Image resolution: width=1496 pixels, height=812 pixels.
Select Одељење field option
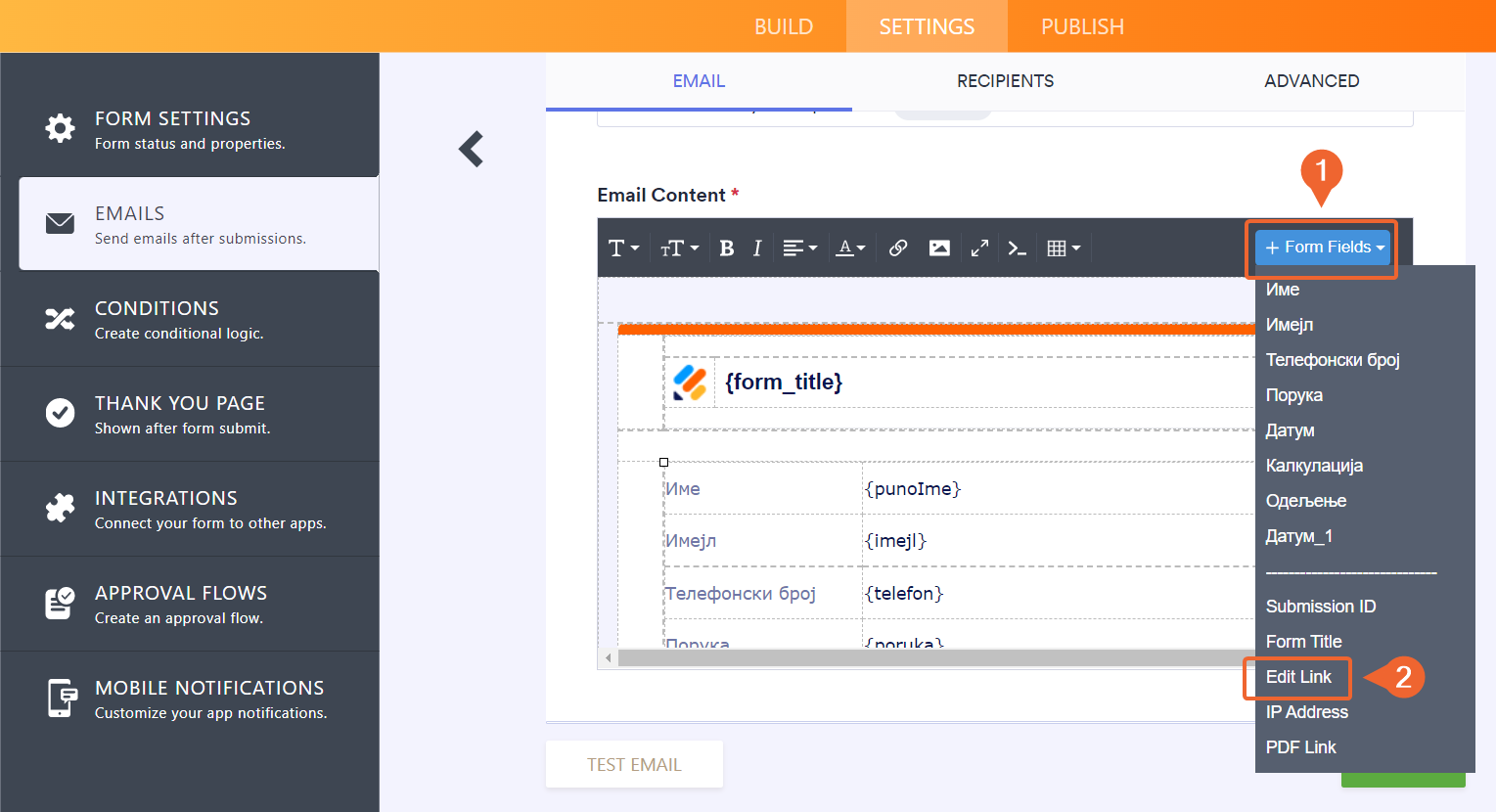click(1365, 501)
